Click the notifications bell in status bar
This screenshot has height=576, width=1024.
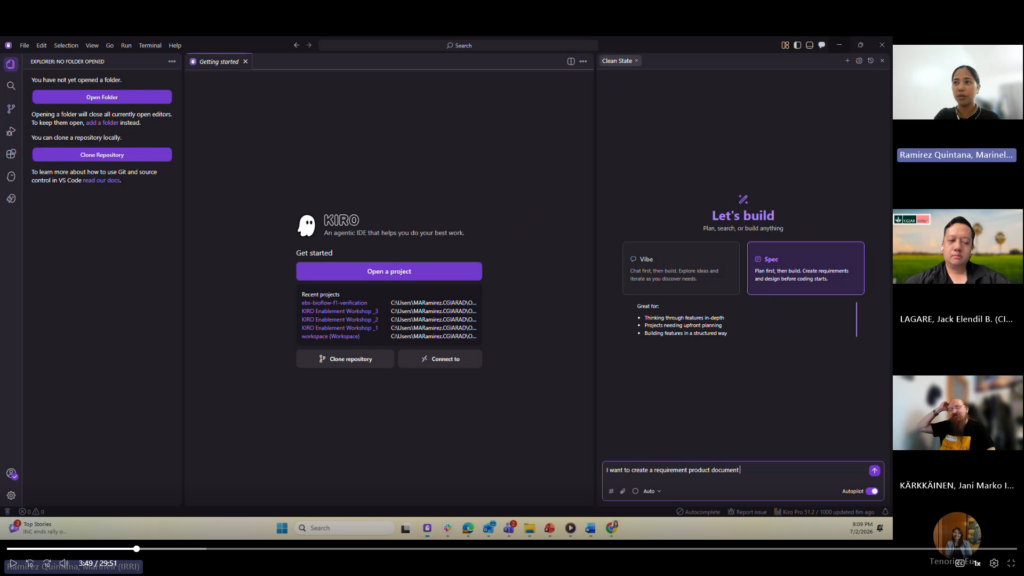885,512
